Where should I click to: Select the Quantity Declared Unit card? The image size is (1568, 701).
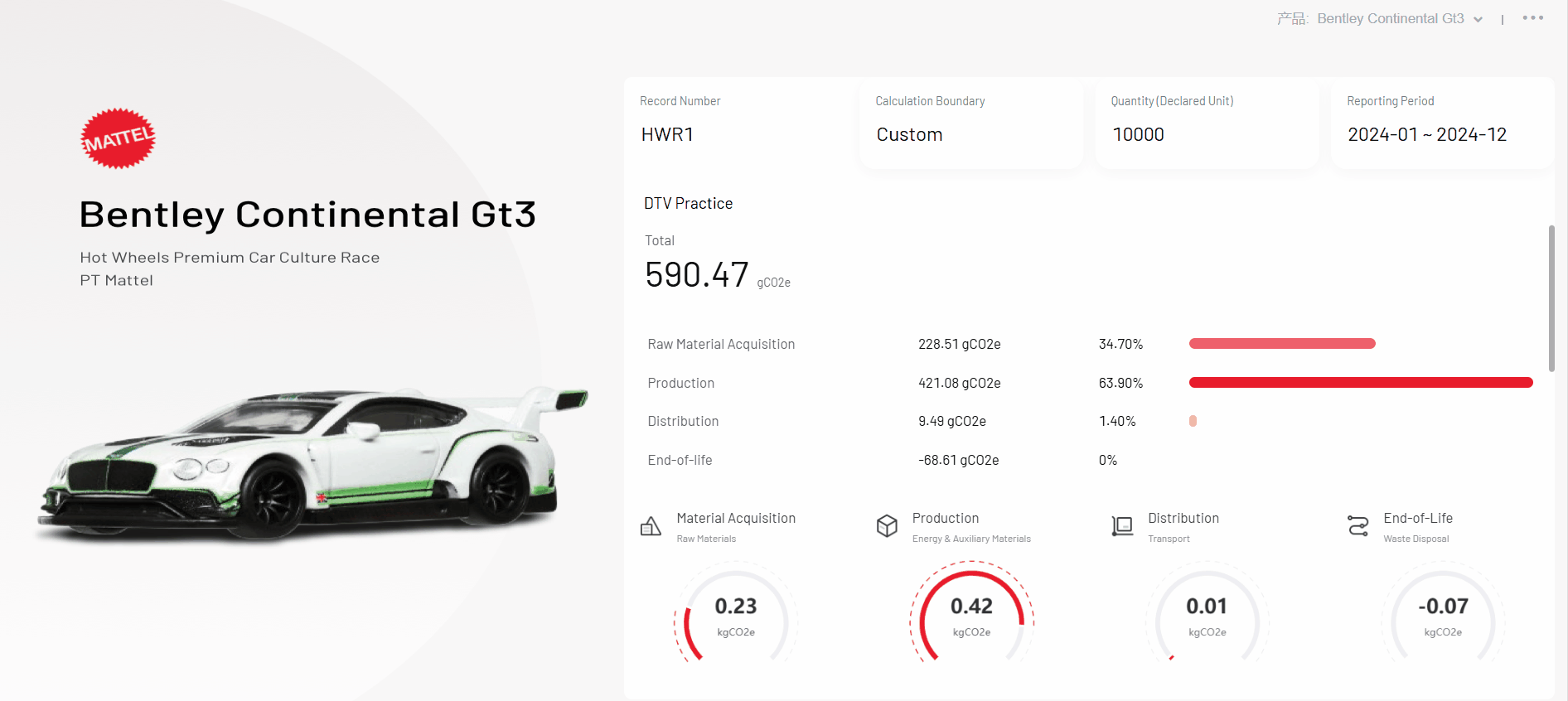1206,123
